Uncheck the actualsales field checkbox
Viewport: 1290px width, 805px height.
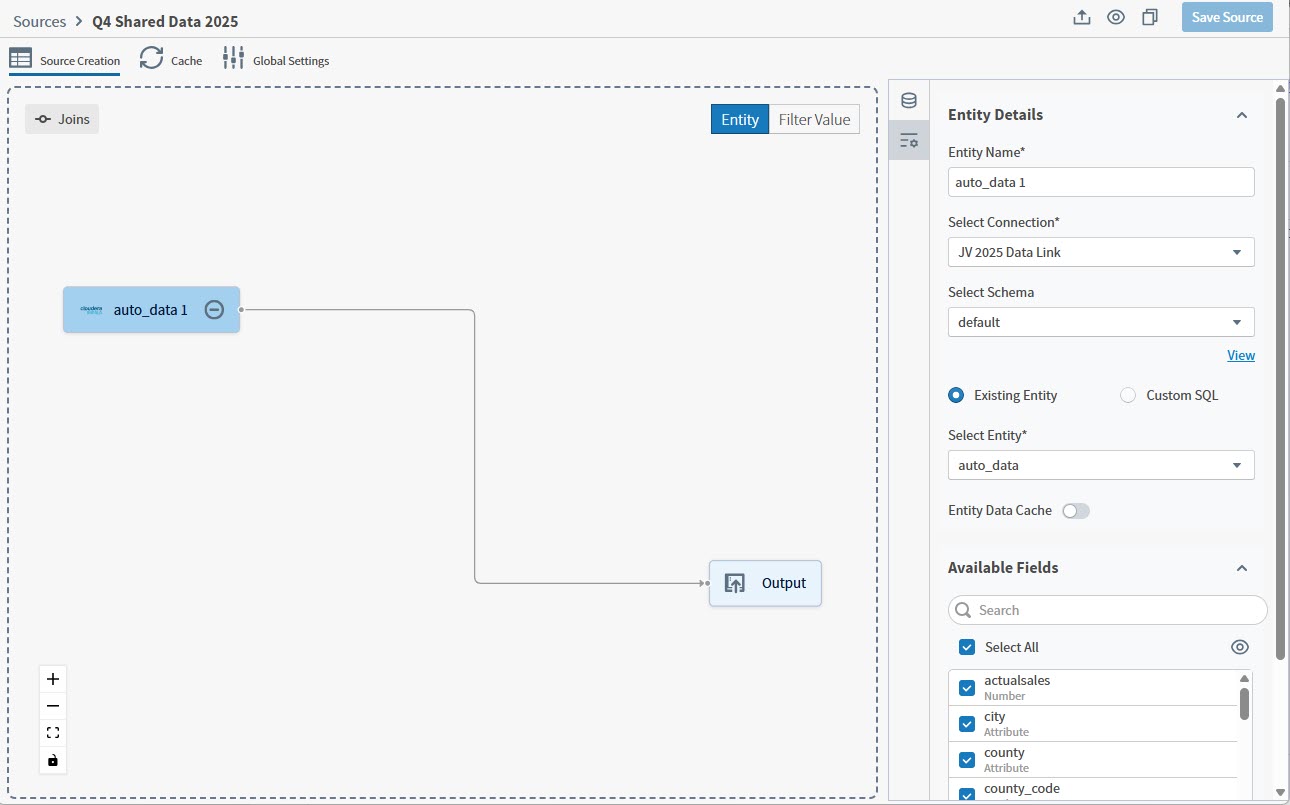point(967,688)
